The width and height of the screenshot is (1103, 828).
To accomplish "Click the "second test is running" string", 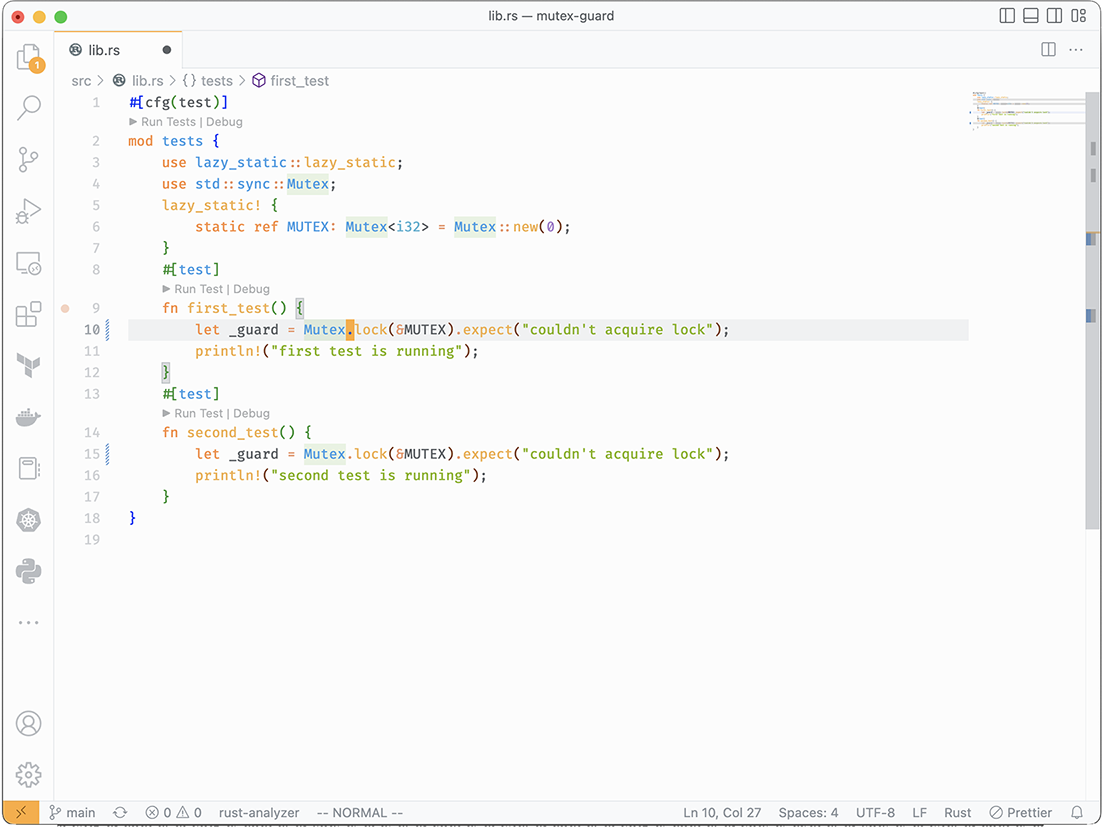I will [x=371, y=476].
